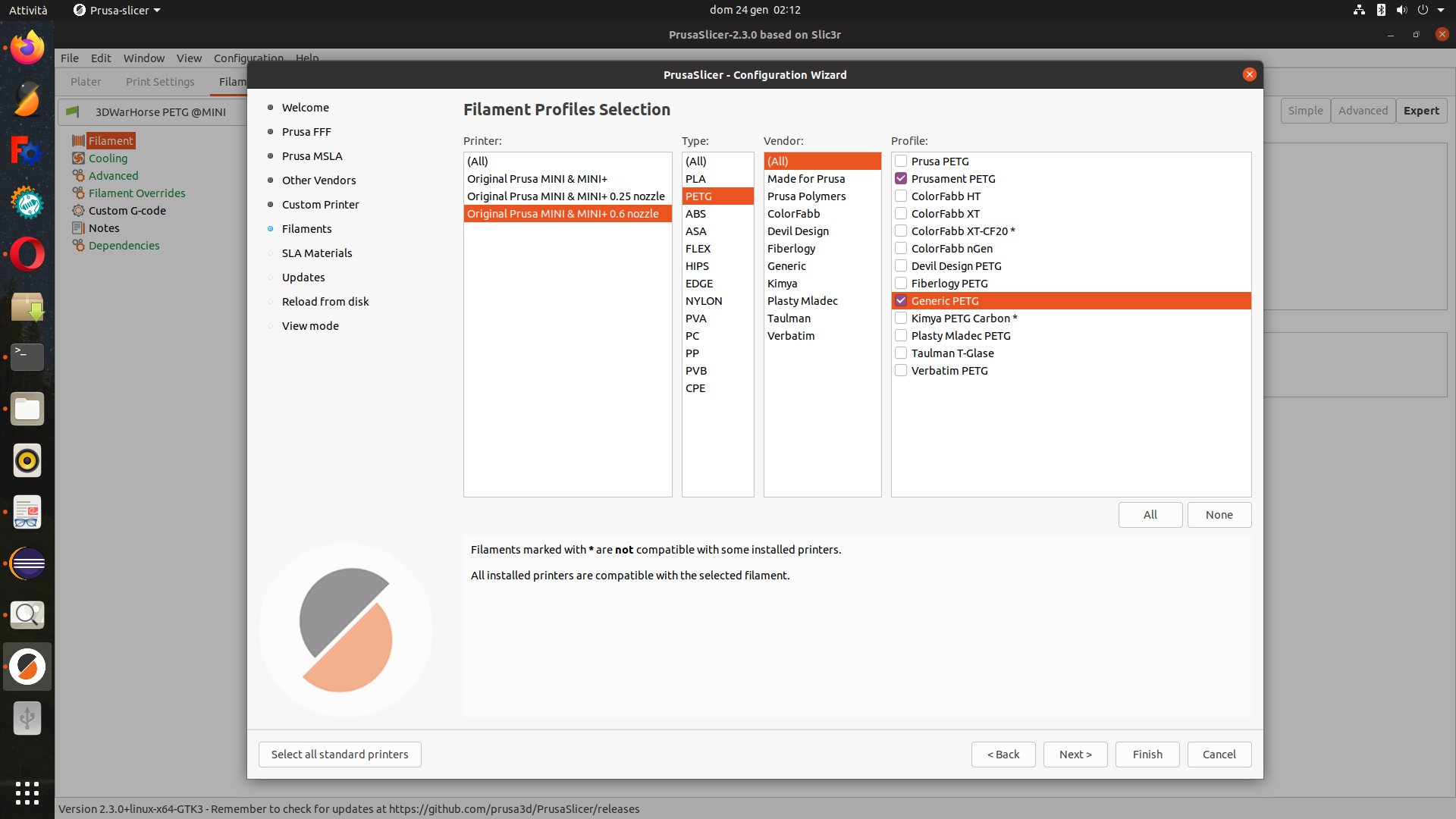Launch Eclipse from the dock

coord(27,563)
